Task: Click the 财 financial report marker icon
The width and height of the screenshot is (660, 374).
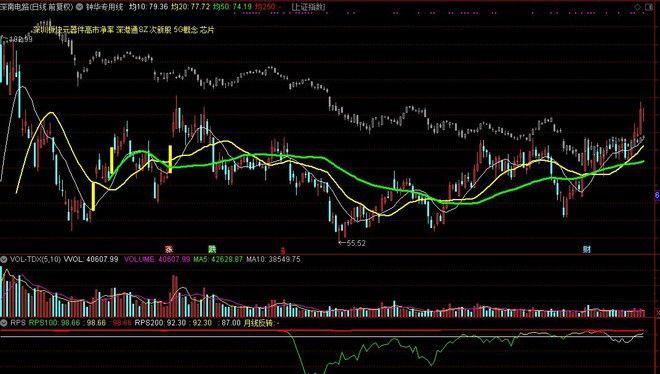Action: [x=587, y=249]
